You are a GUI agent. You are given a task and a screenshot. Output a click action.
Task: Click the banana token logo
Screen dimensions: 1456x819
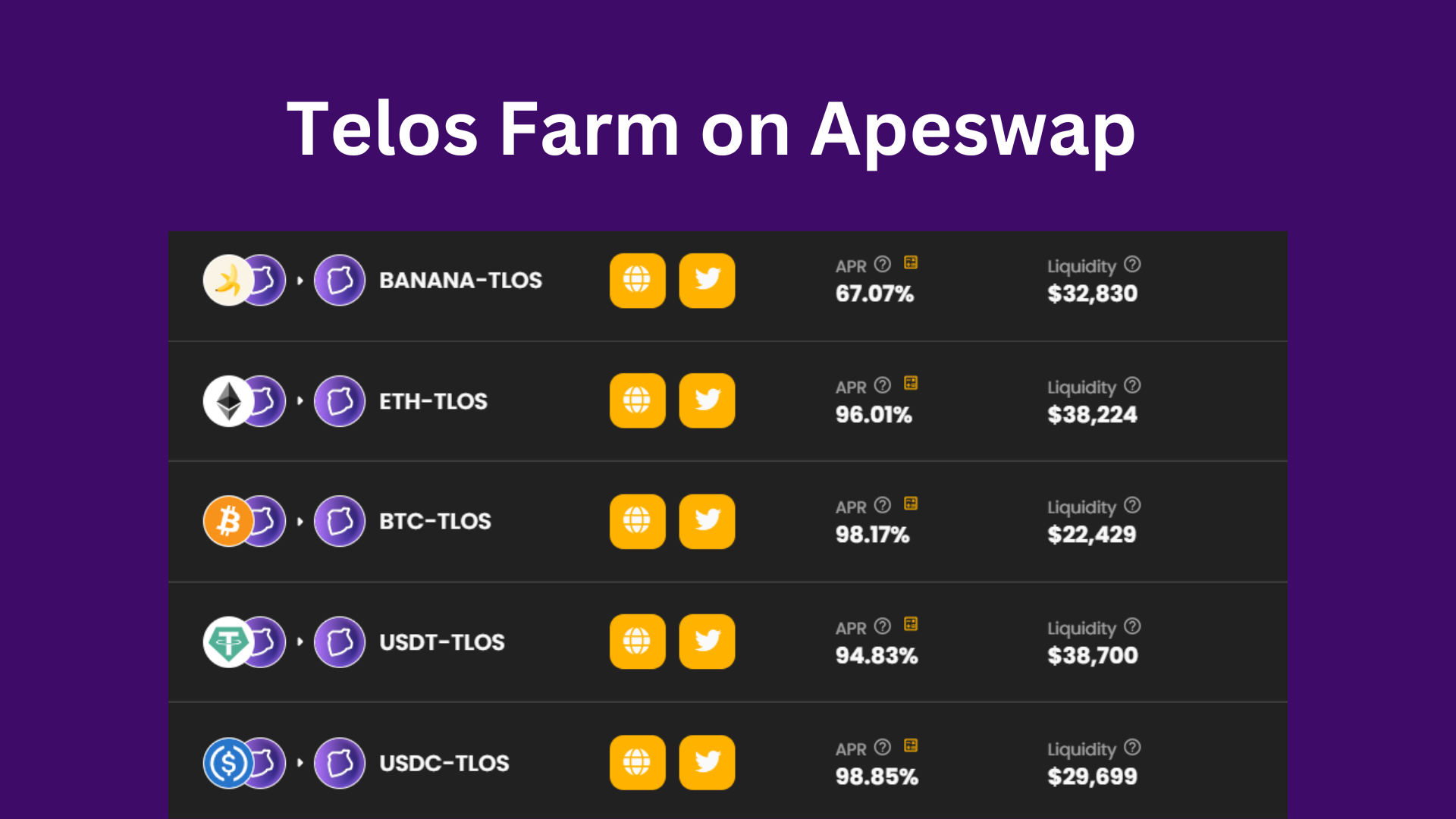[228, 281]
